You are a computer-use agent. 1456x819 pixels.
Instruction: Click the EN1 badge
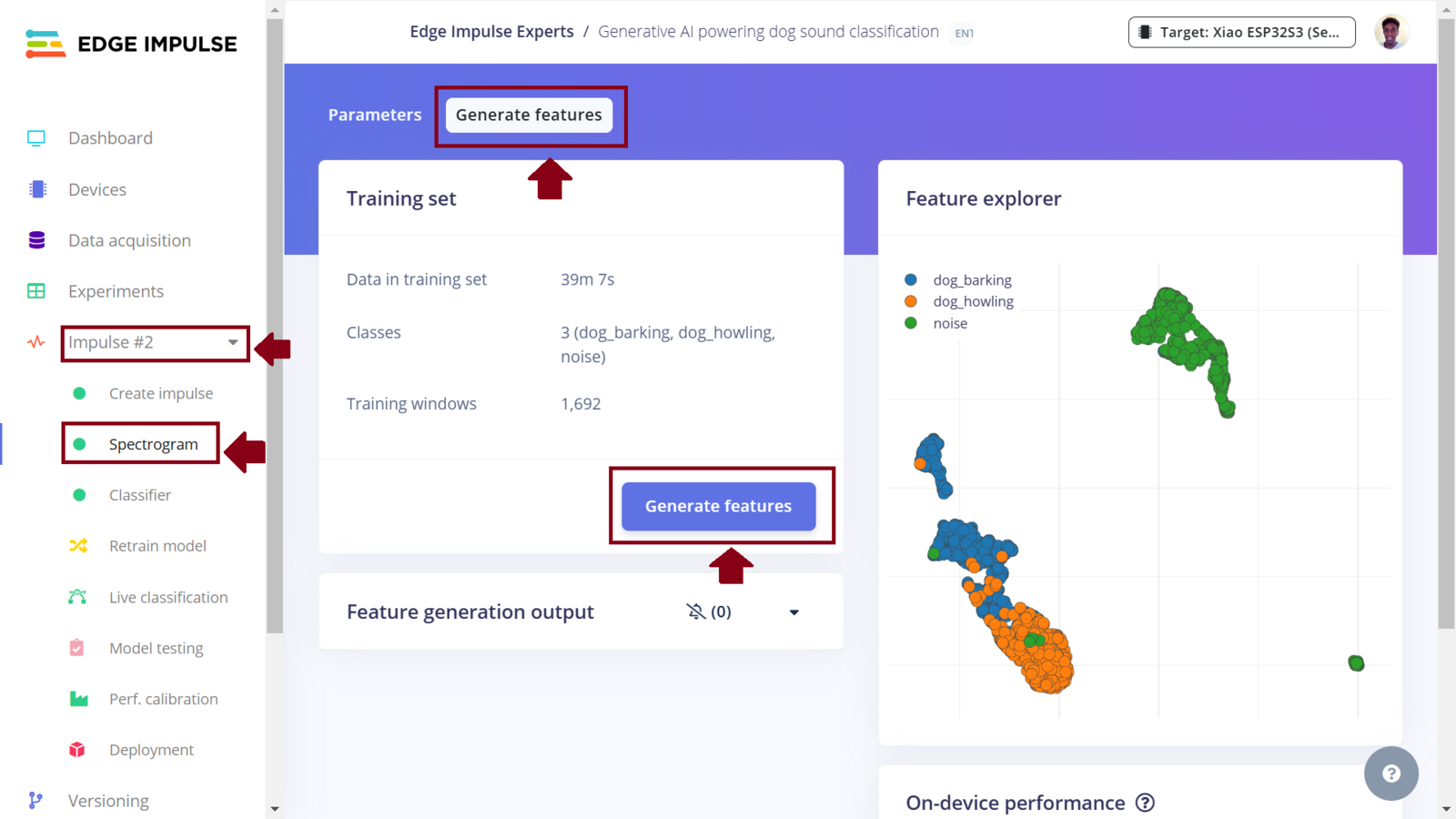964,33
